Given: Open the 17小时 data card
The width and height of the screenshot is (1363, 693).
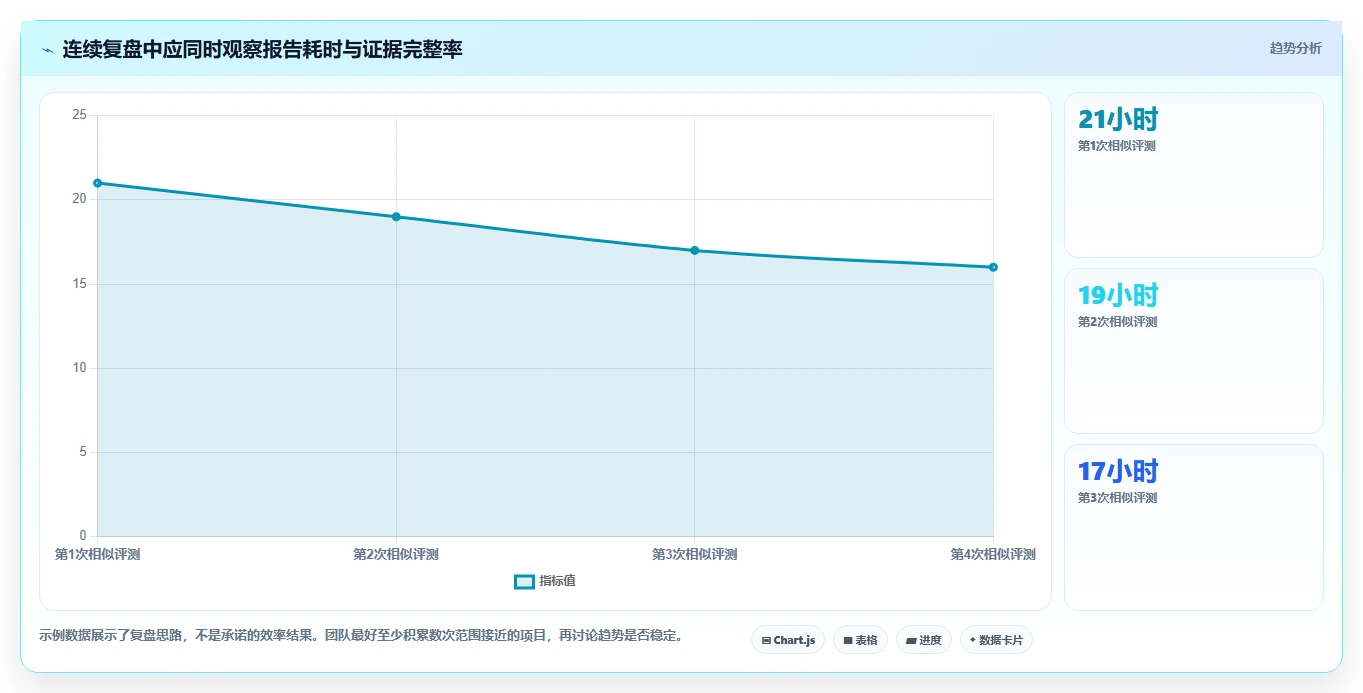Looking at the screenshot, I should pyautogui.click(x=1193, y=527).
